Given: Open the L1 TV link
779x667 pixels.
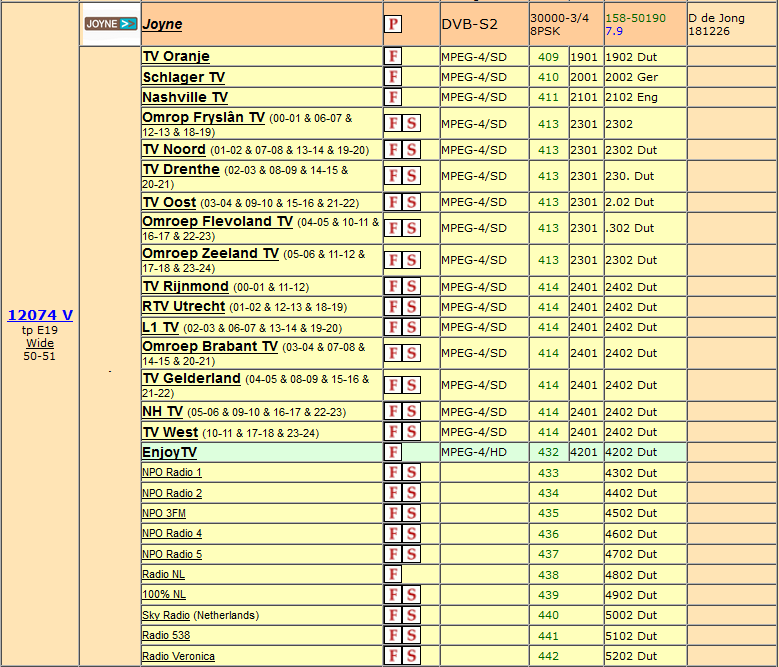Looking at the screenshot, I should pyautogui.click(x=160, y=327).
